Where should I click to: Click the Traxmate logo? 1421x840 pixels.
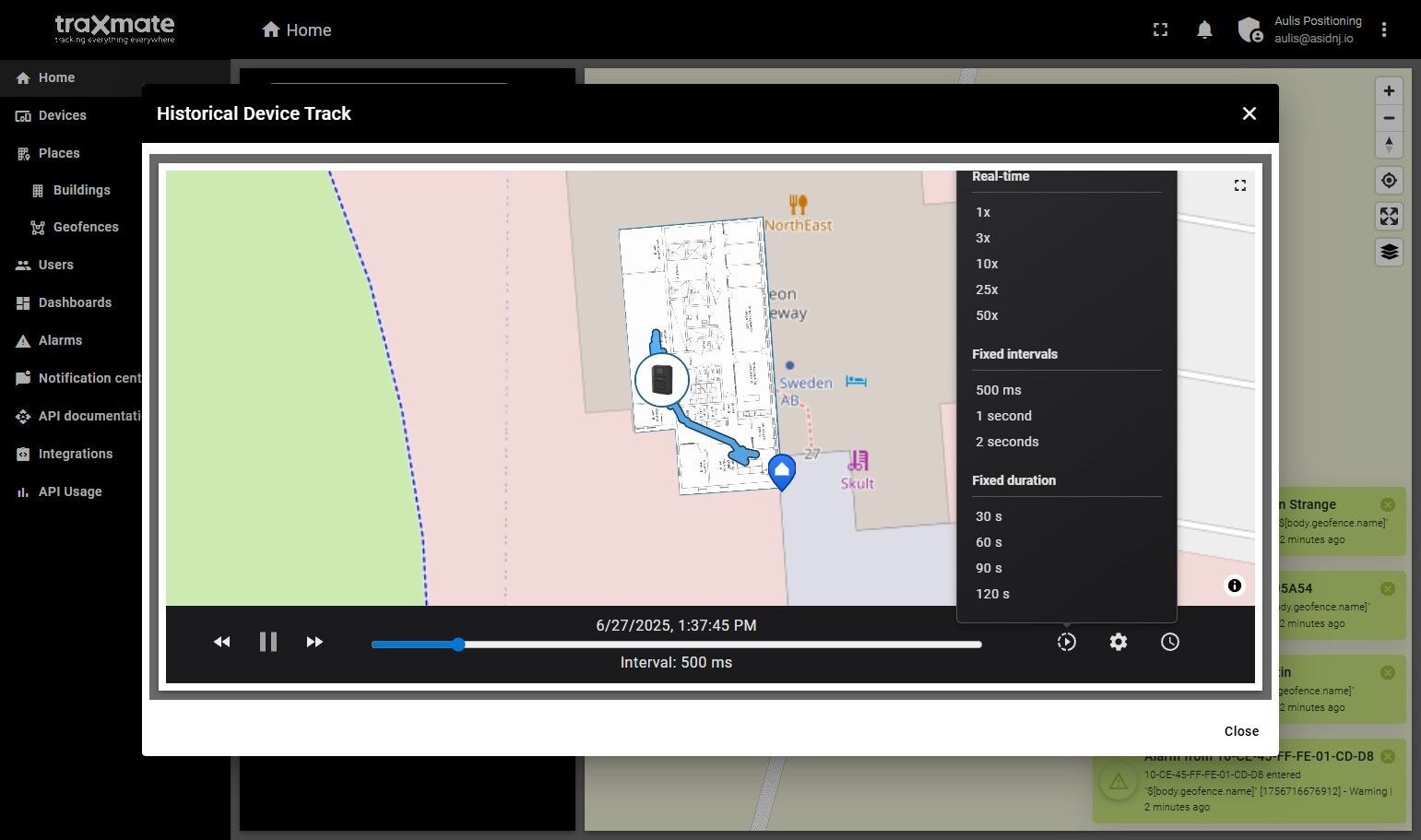pos(114,29)
